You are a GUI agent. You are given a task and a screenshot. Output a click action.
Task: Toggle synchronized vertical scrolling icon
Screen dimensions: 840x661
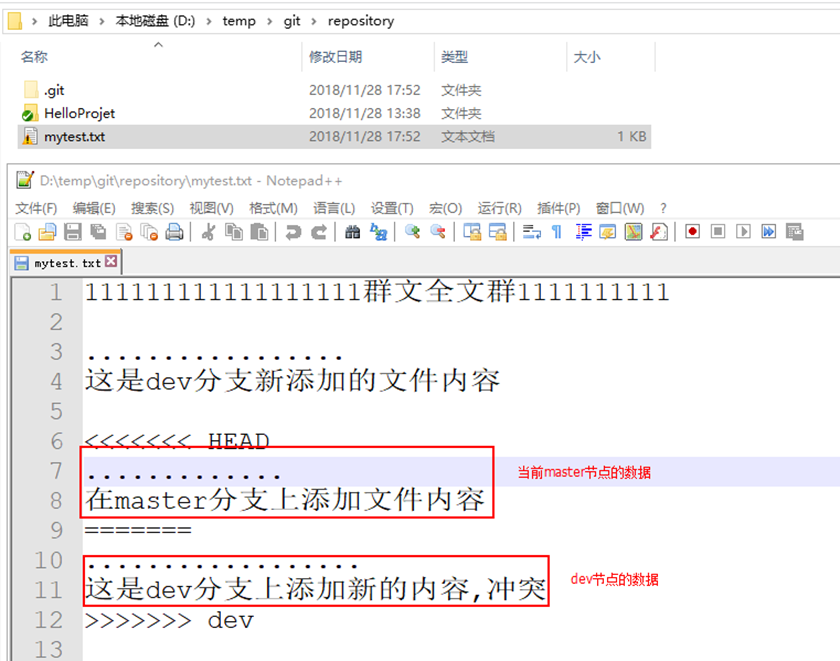(472, 232)
